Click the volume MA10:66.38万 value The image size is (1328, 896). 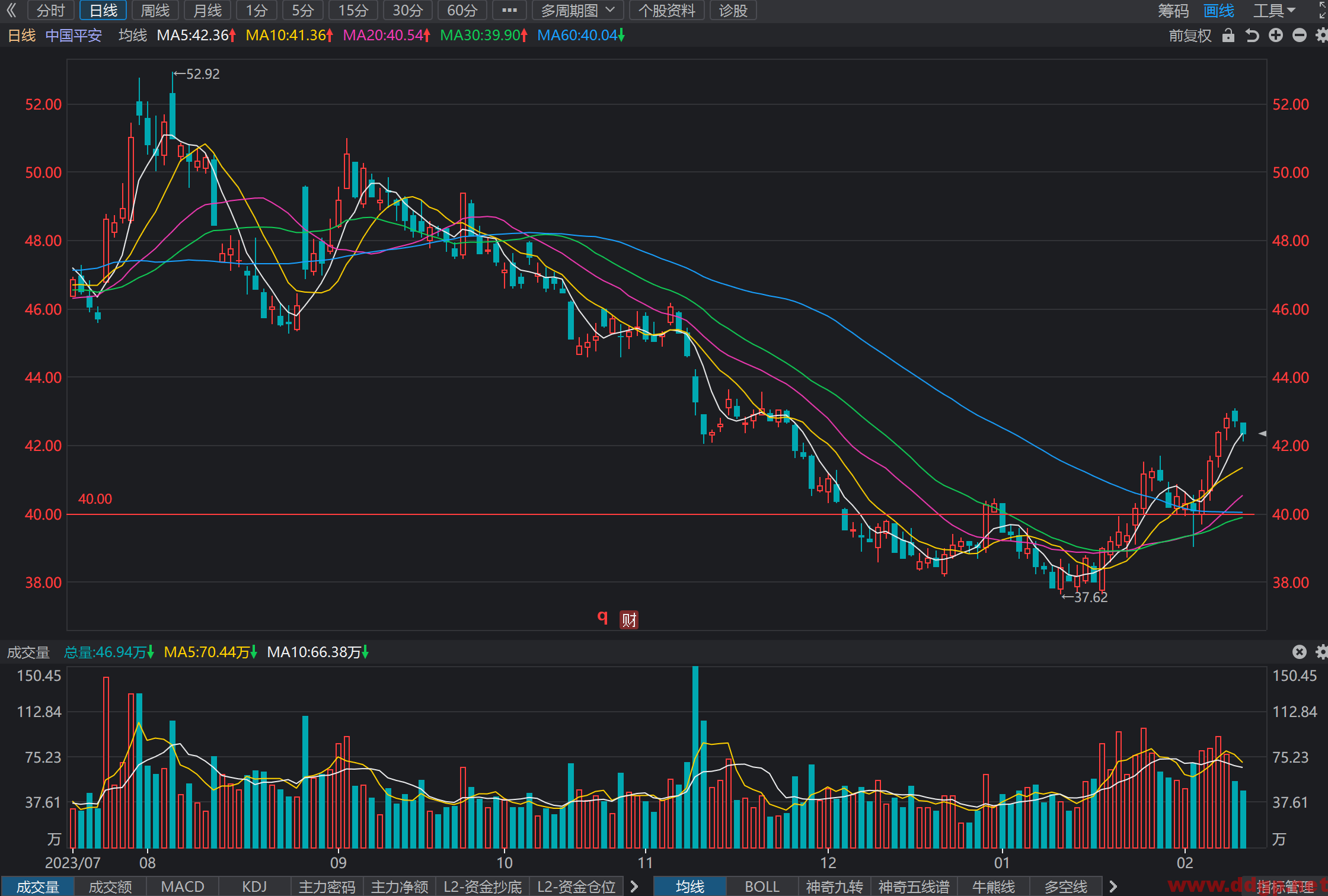(318, 652)
